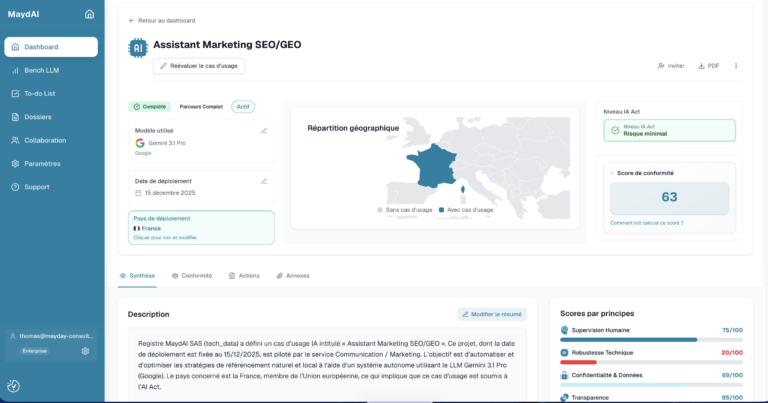Open Bench LLM in the sidebar
The image size is (768, 403).
(x=51, y=71)
